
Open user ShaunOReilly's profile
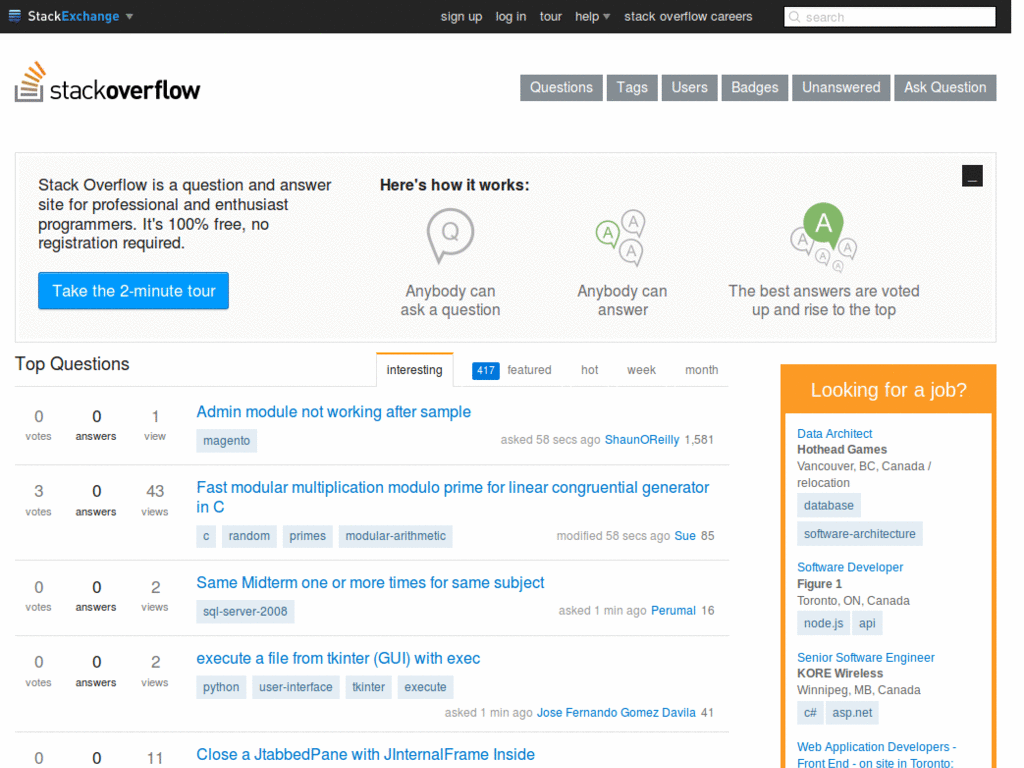tap(641, 440)
